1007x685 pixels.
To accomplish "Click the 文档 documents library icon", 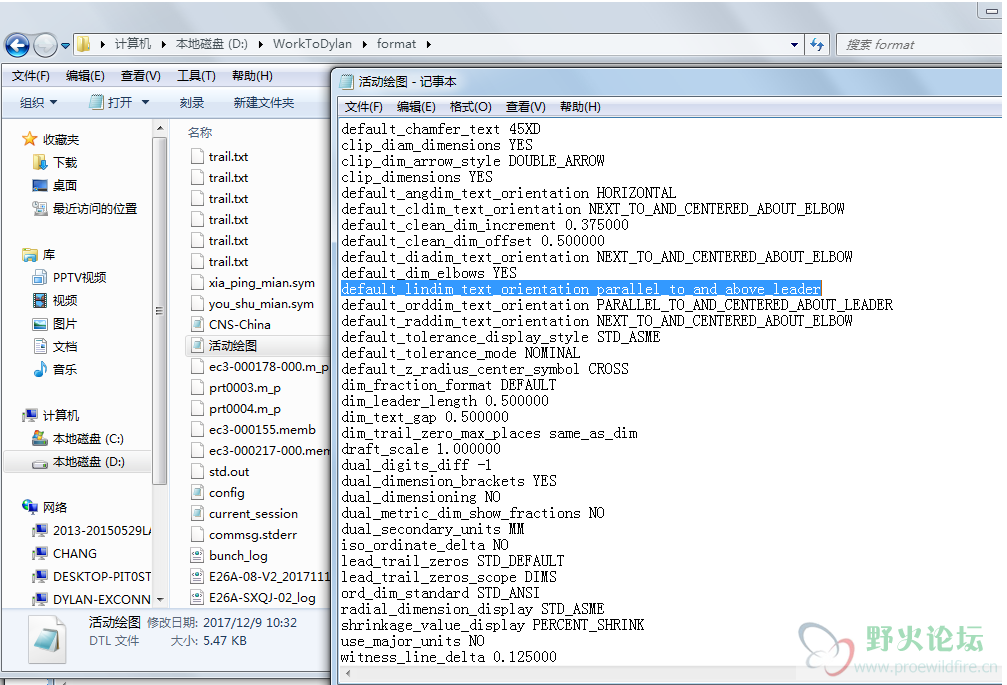I will point(40,347).
